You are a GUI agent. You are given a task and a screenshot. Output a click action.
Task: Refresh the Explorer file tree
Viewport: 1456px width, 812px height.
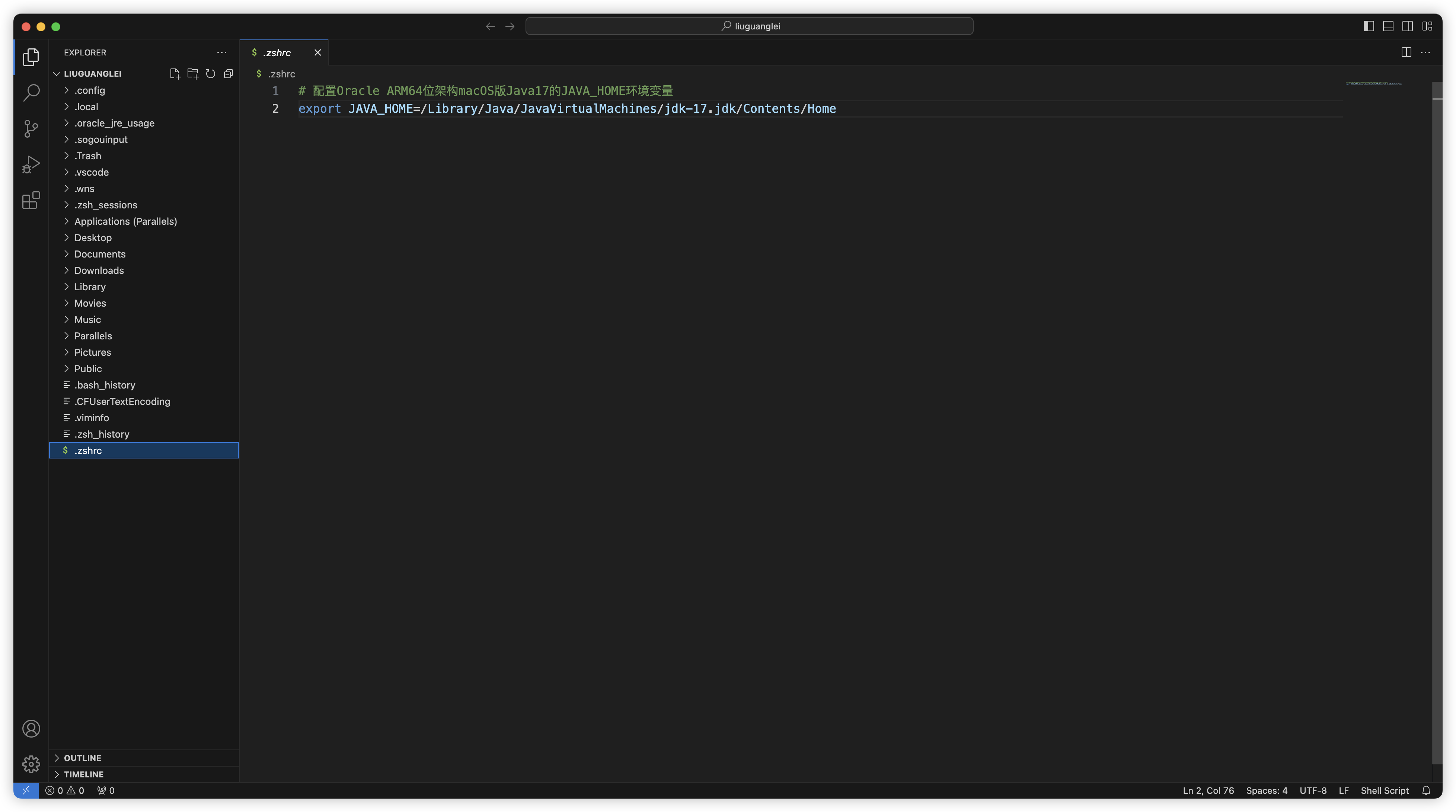click(210, 73)
